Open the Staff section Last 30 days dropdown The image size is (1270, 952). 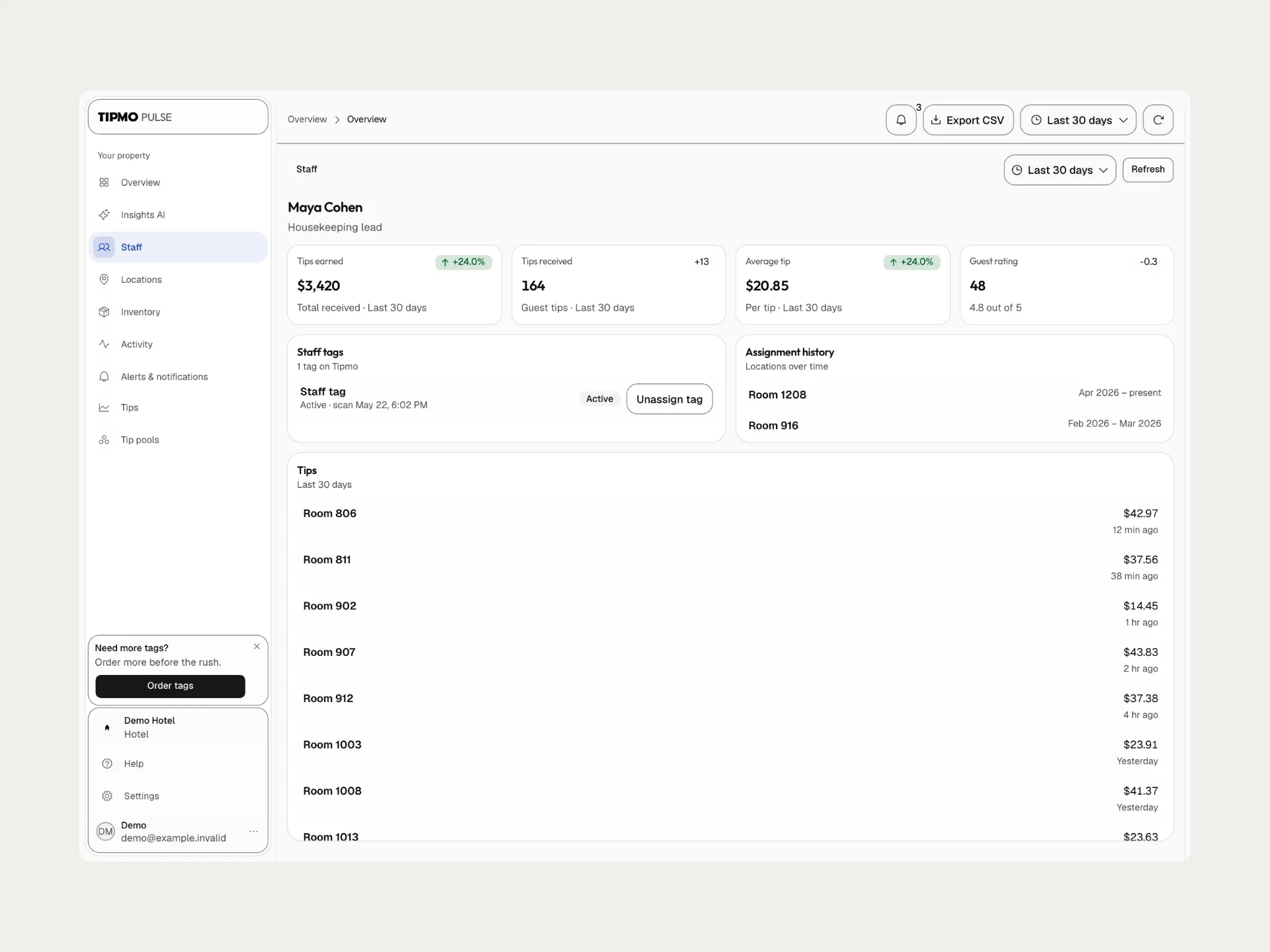(1060, 170)
